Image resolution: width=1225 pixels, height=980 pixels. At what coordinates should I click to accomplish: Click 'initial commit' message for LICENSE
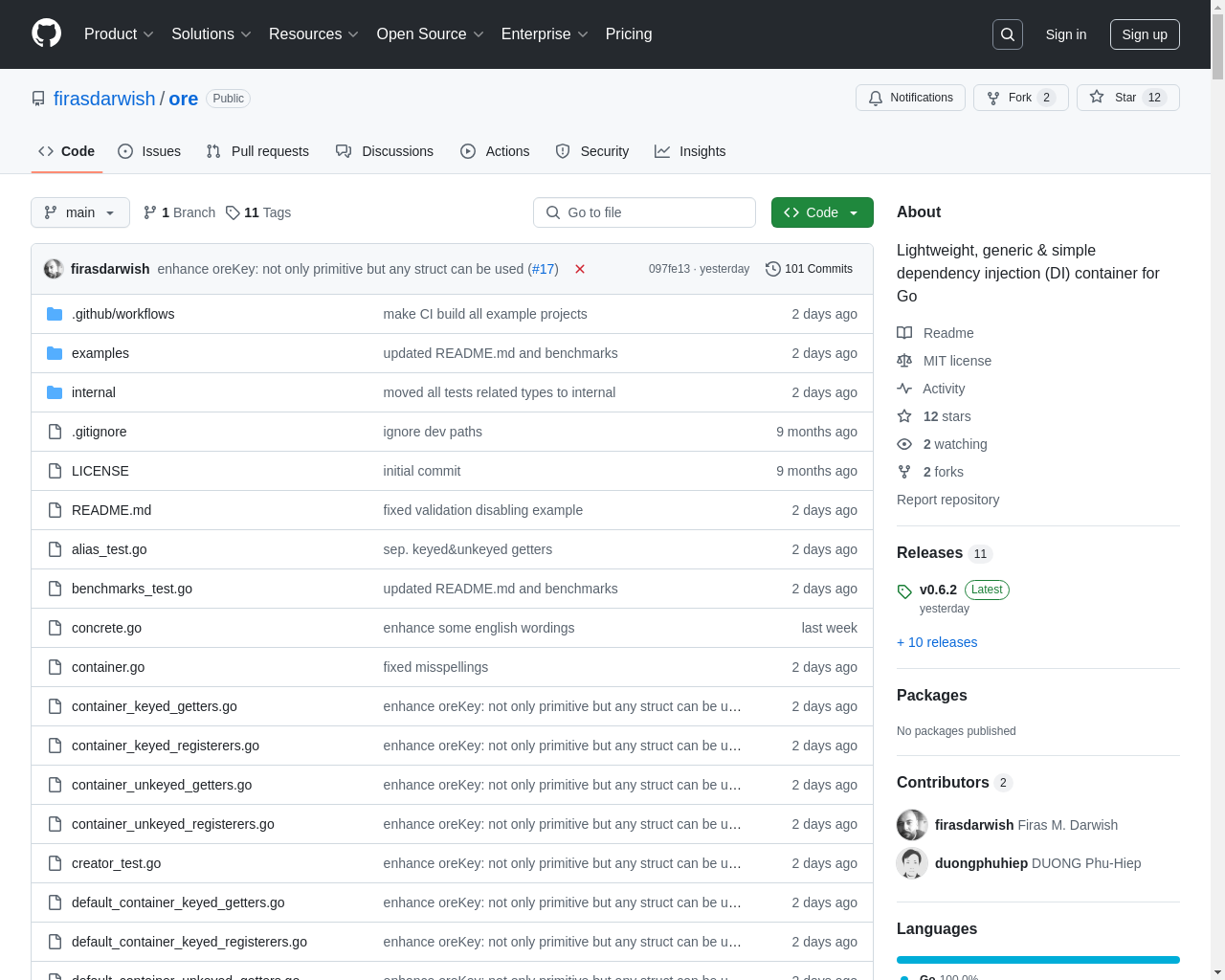(422, 471)
